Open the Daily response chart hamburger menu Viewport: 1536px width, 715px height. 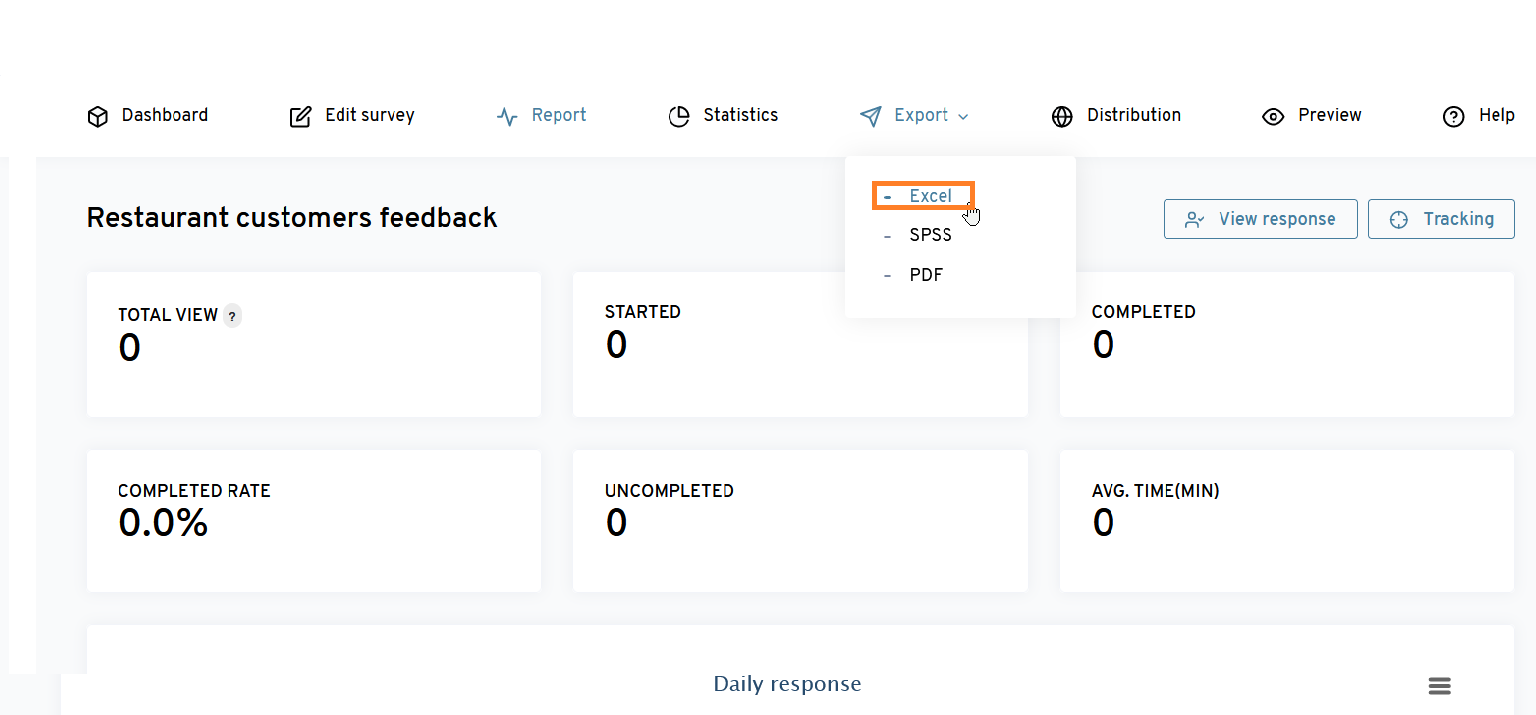1439,686
